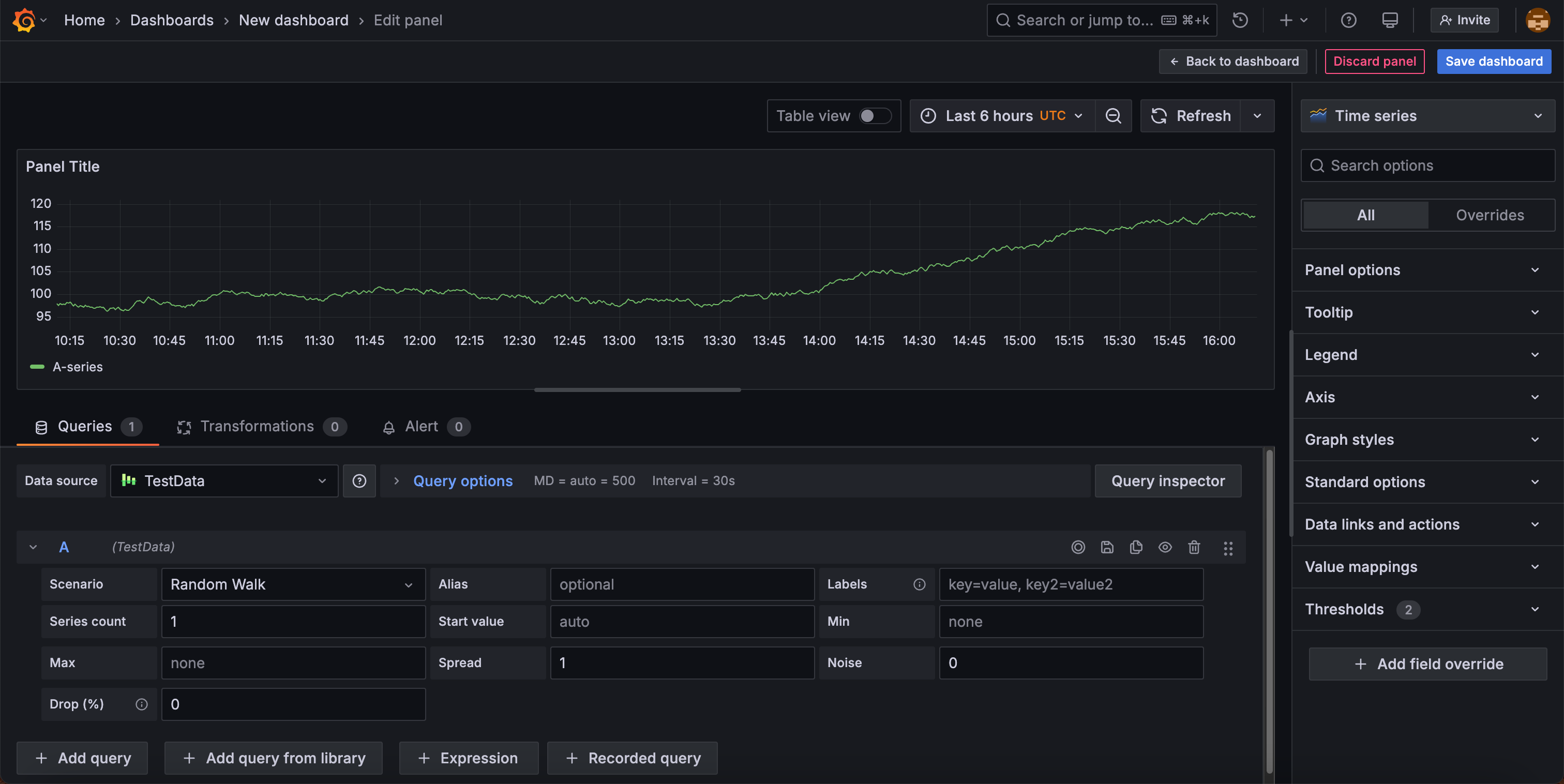Open the Scenario Random Walk dropdown
The width and height of the screenshot is (1564, 784).
point(293,584)
